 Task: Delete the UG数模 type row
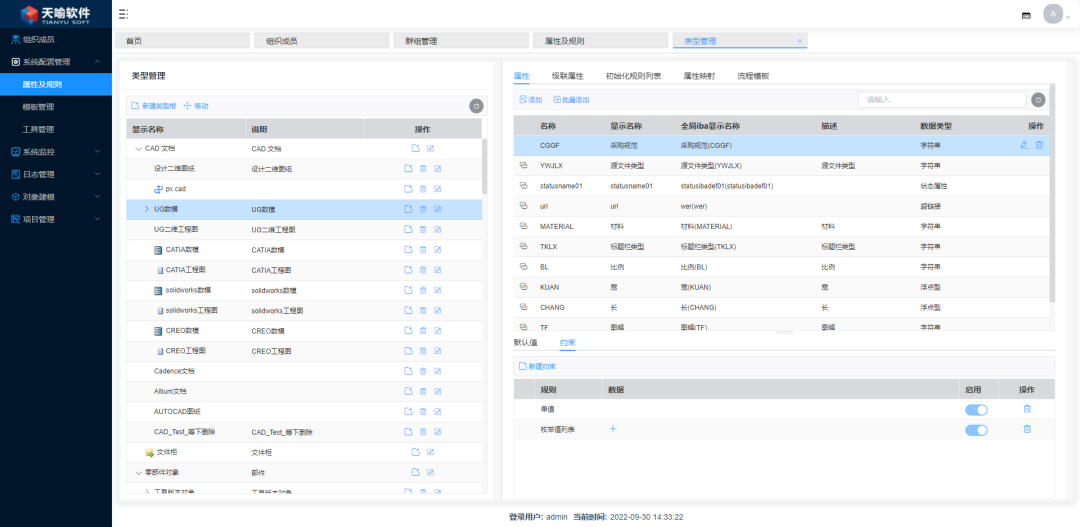click(423, 209)
